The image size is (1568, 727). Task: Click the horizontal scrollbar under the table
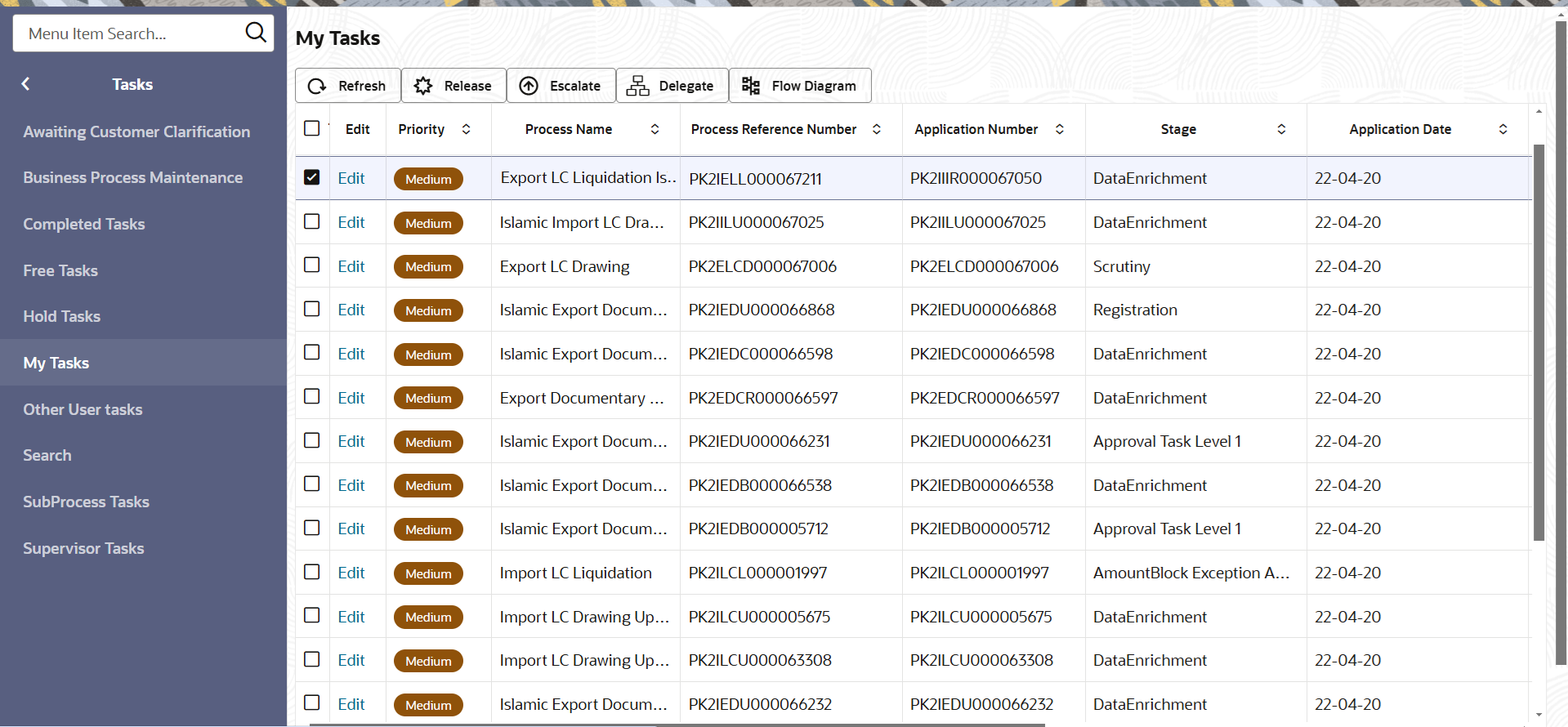(677, 725)
